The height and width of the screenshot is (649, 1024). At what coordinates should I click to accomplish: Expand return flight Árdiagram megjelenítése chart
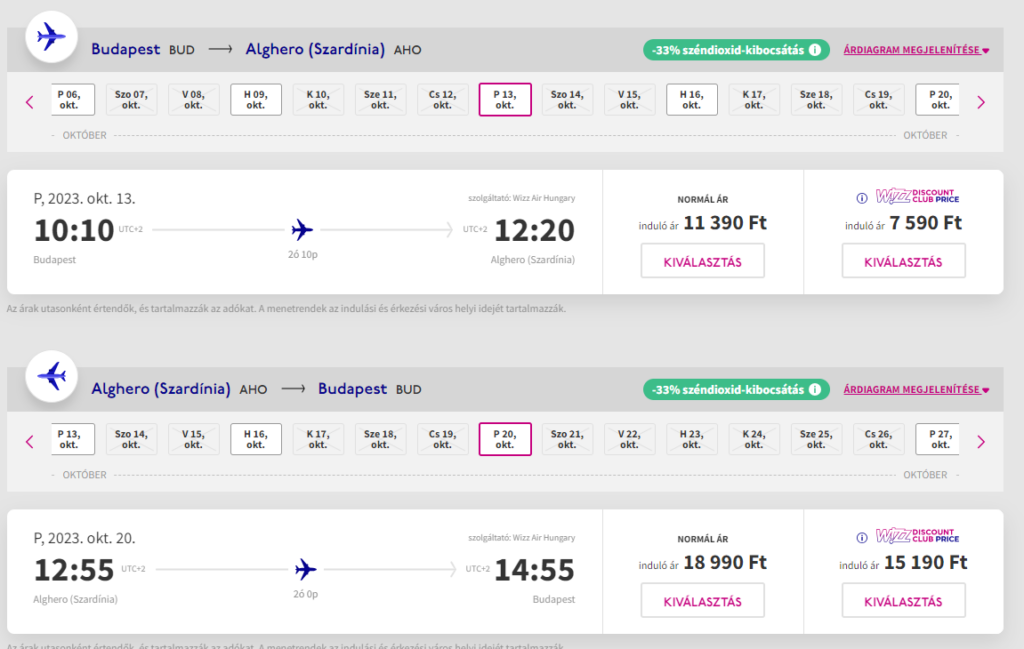coord(915,390)
